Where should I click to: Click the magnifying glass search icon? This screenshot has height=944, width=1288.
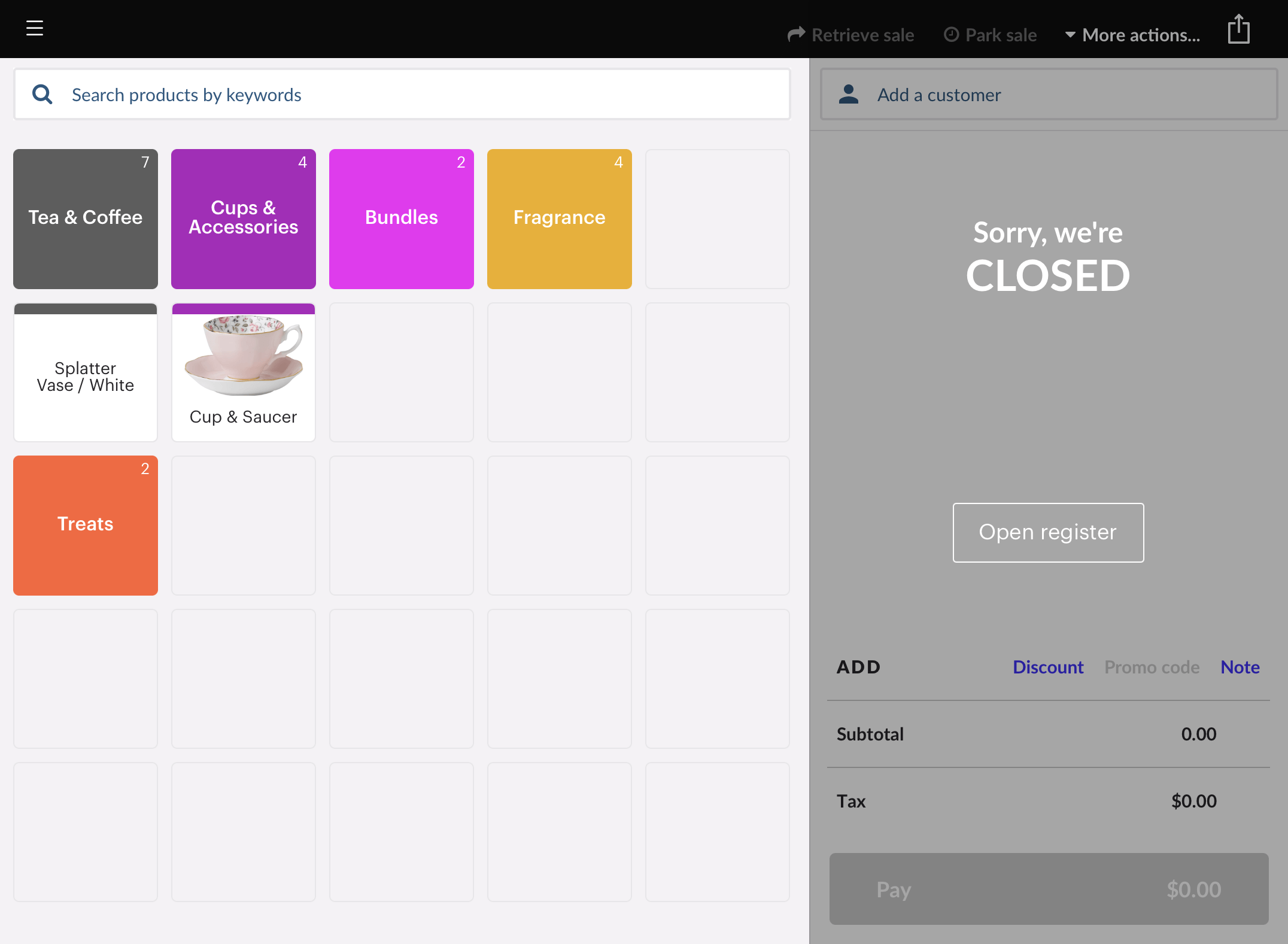point(42,95)
